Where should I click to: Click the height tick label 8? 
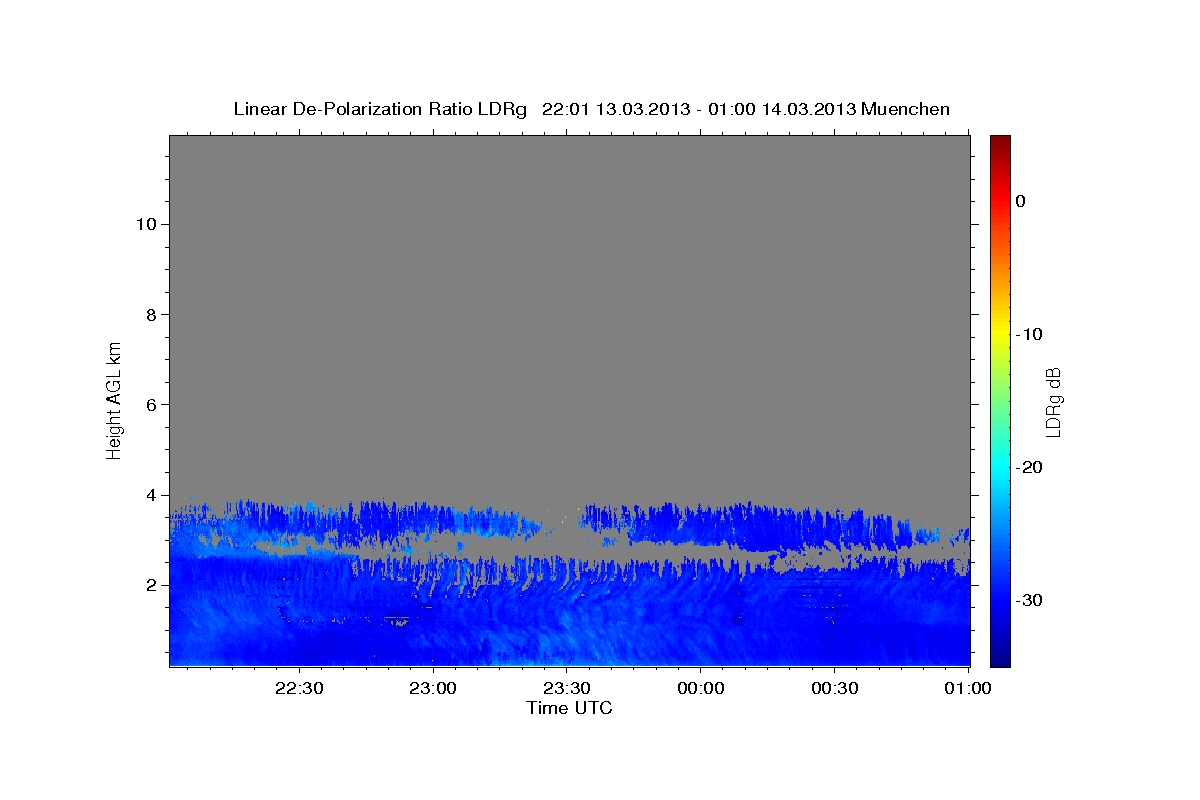coord(150,315)
